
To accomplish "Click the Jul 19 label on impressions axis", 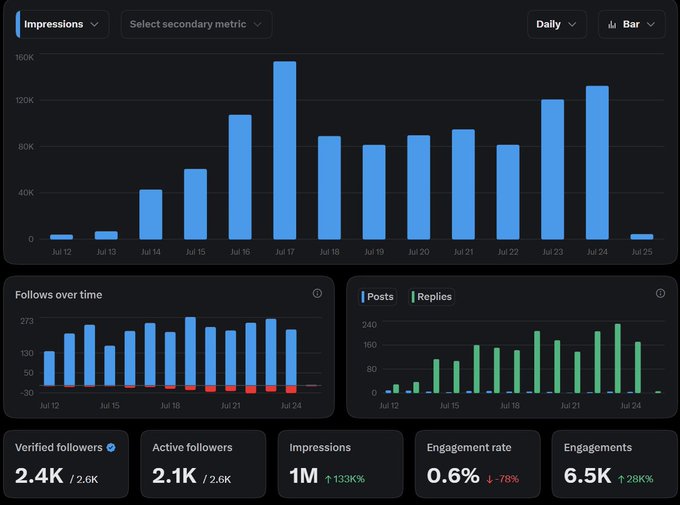I will (374, 252).
